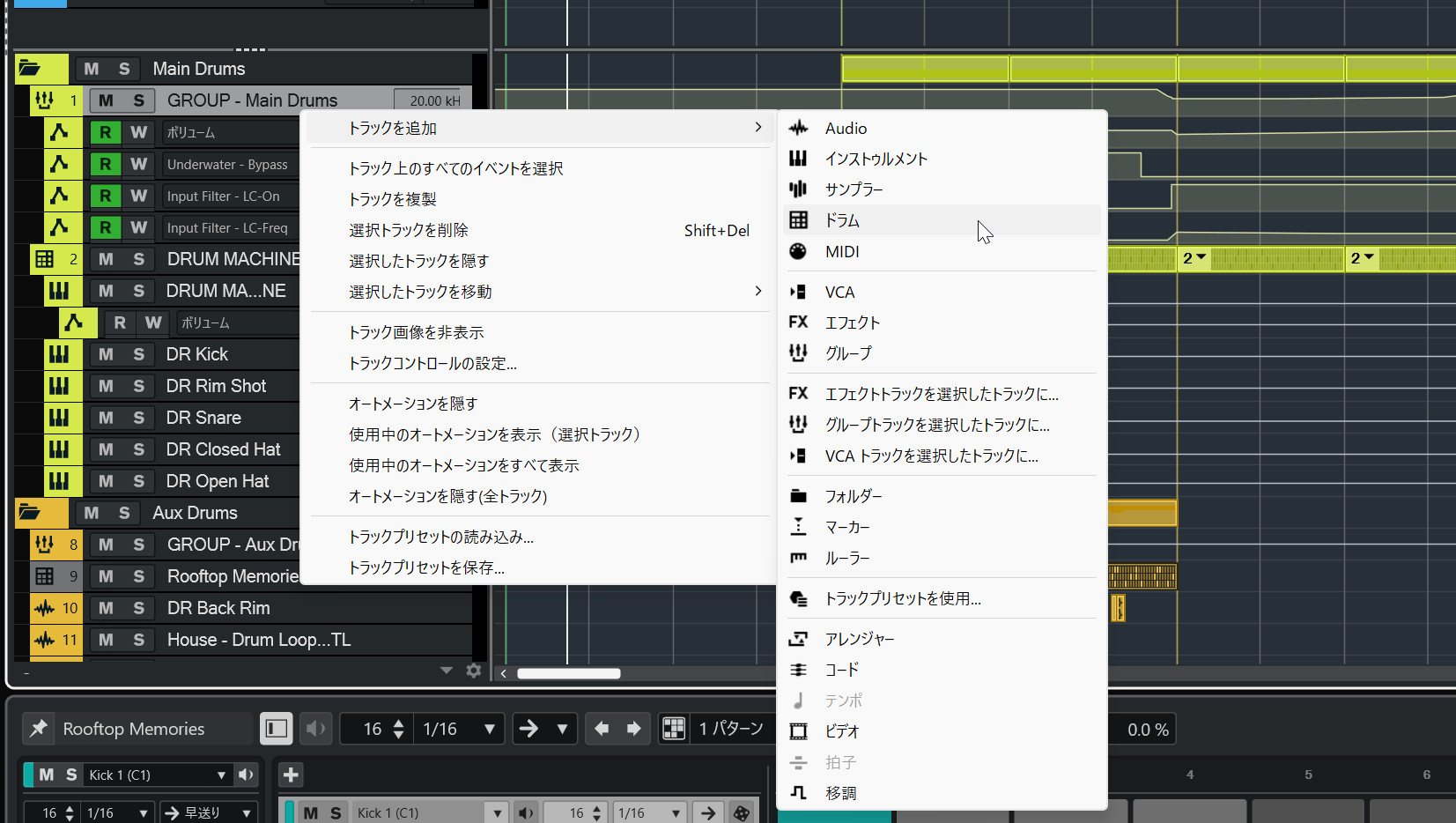Collapse the Aux Drums folder
This screenshot has width=1456, height=823.
click(x=30, y=513)
